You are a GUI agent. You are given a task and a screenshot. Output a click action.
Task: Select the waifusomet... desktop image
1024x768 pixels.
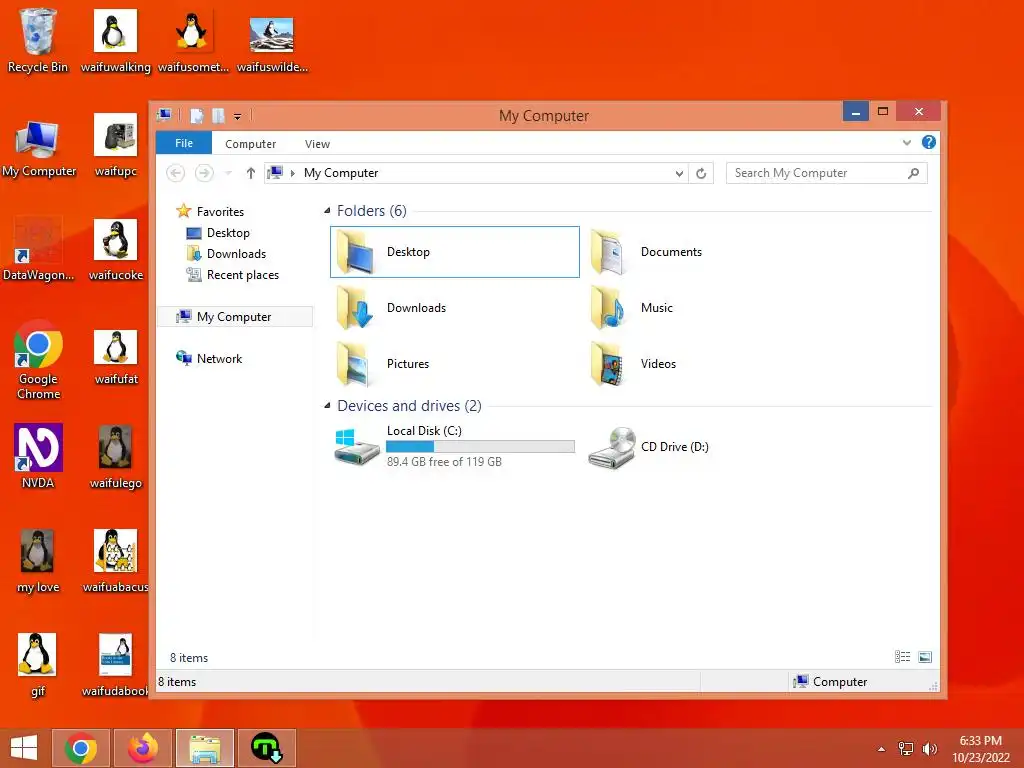(193, 40)
